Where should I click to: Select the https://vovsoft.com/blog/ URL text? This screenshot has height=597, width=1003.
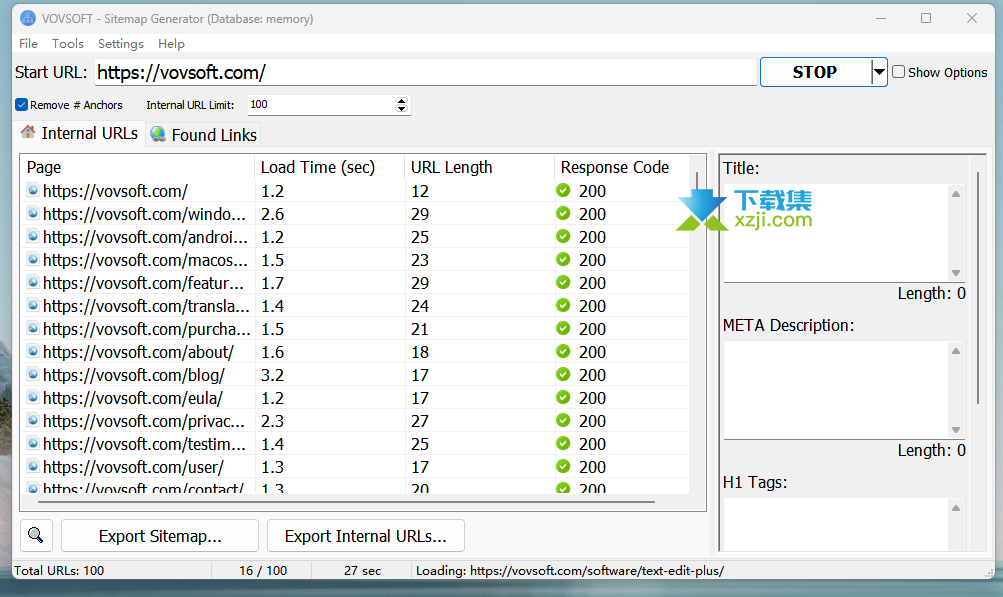(x=134, y=375)
